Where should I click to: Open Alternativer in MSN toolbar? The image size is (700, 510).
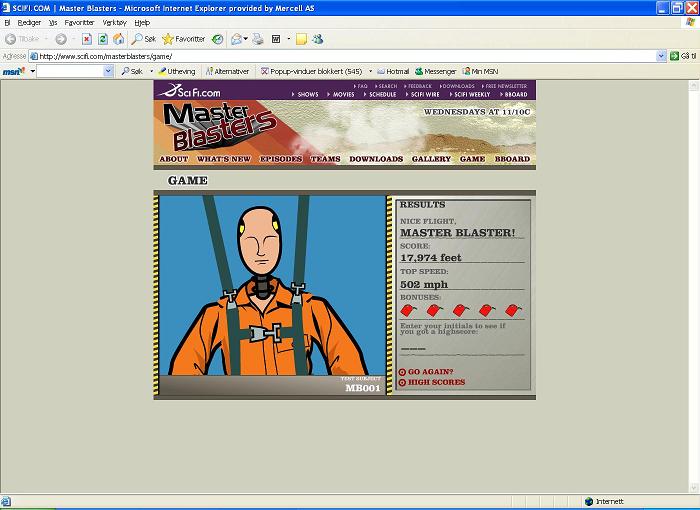[227, 71]
